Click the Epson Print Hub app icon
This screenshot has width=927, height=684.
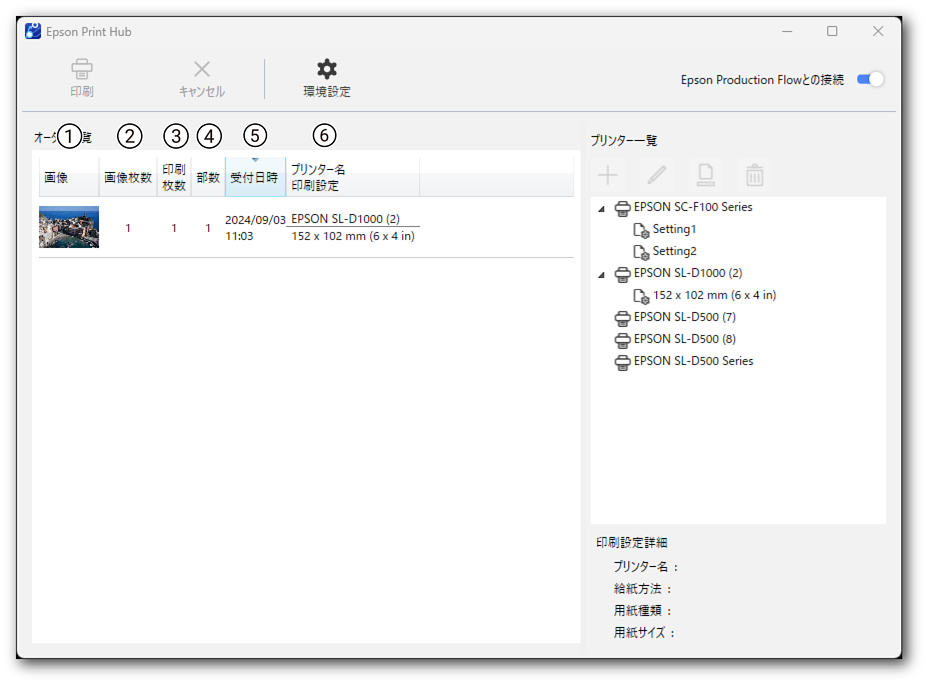tap(33, 31)
